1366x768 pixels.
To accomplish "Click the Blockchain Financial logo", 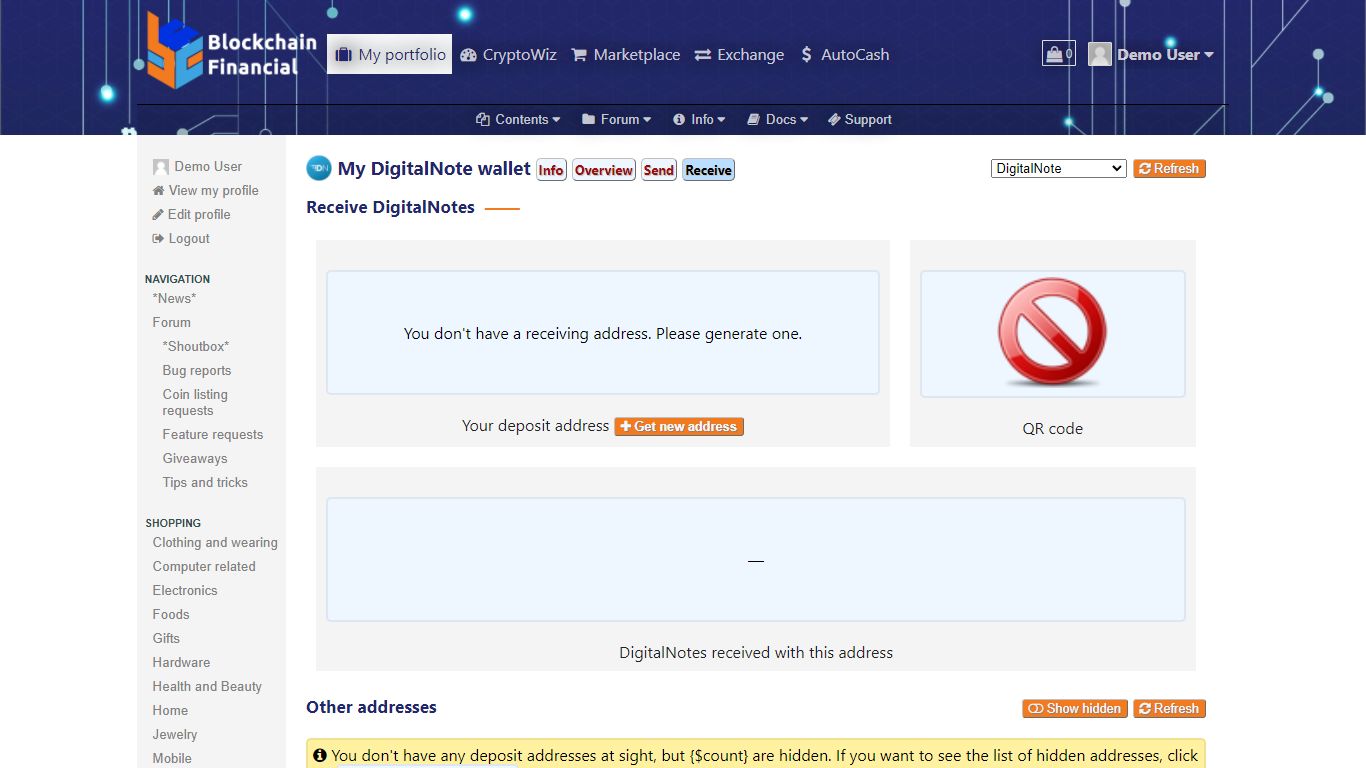I will pos(231,50).
